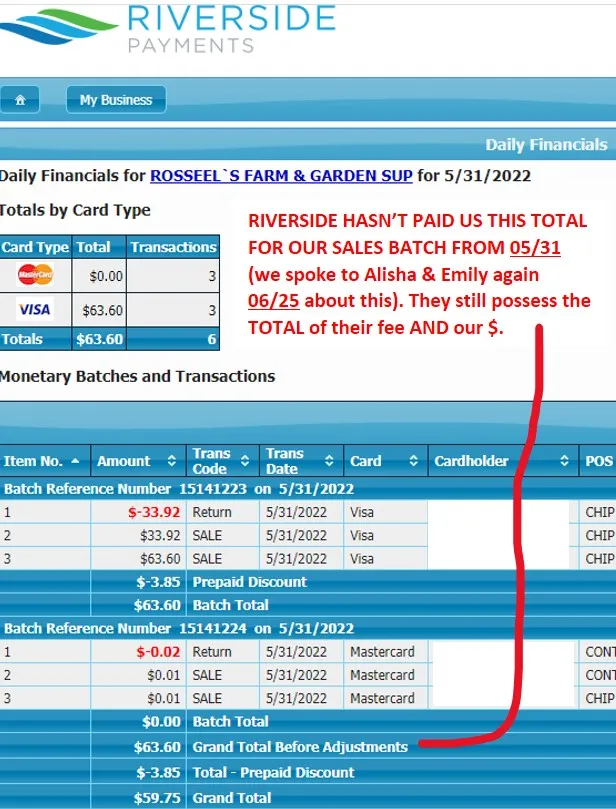This screenshot has height=809, width=616.
Task: Select Batch Reference Number 15141224 row
Action: (308, 628)
